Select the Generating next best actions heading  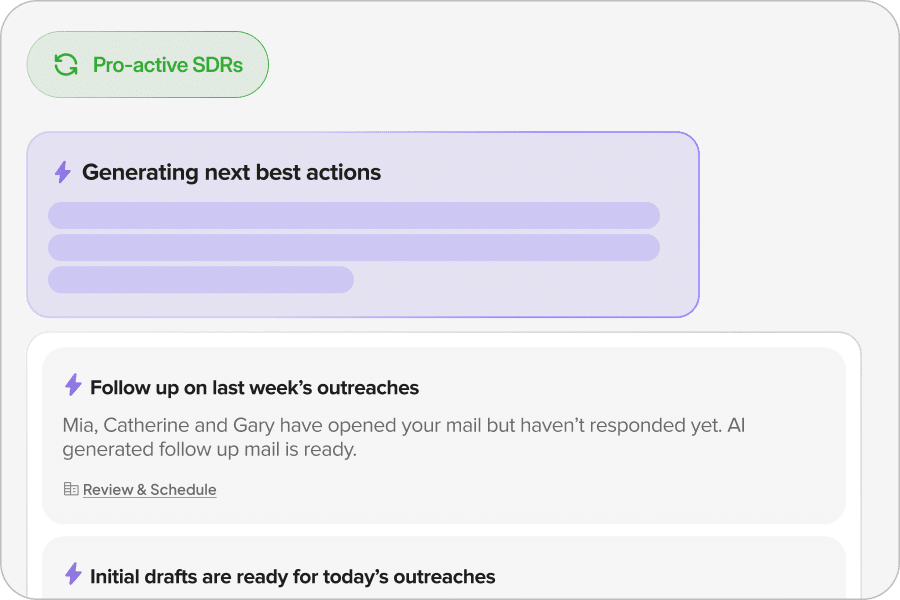pyautogui.click(x=231, y=172)
